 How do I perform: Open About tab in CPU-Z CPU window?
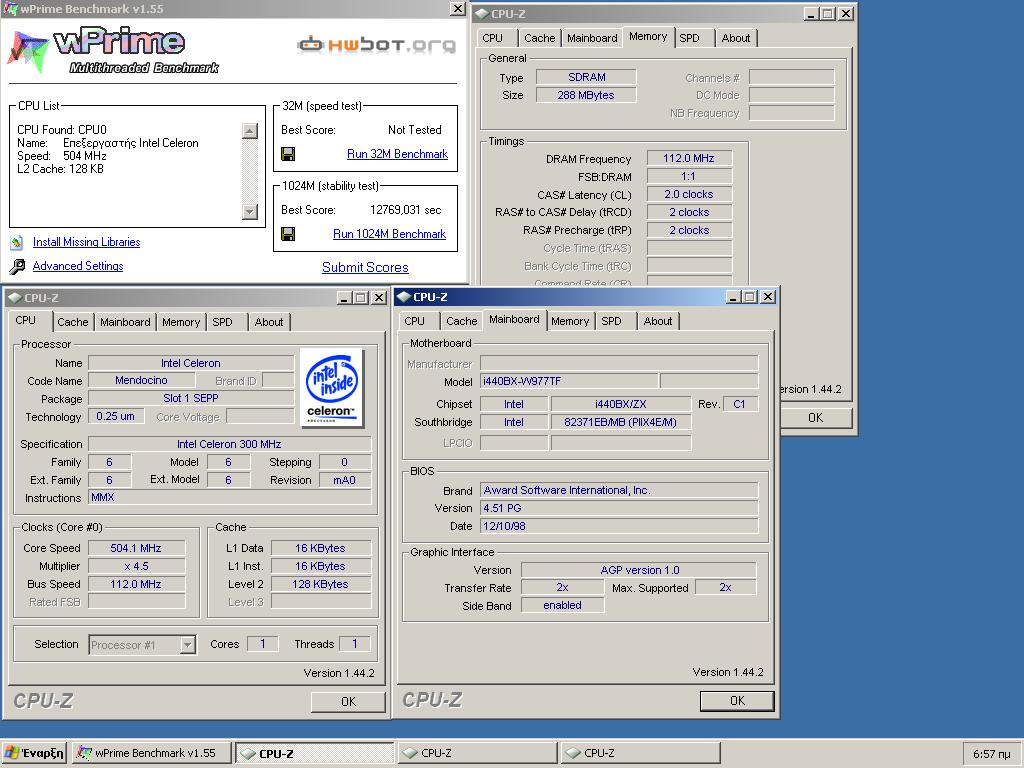click(x=269, y=322)
